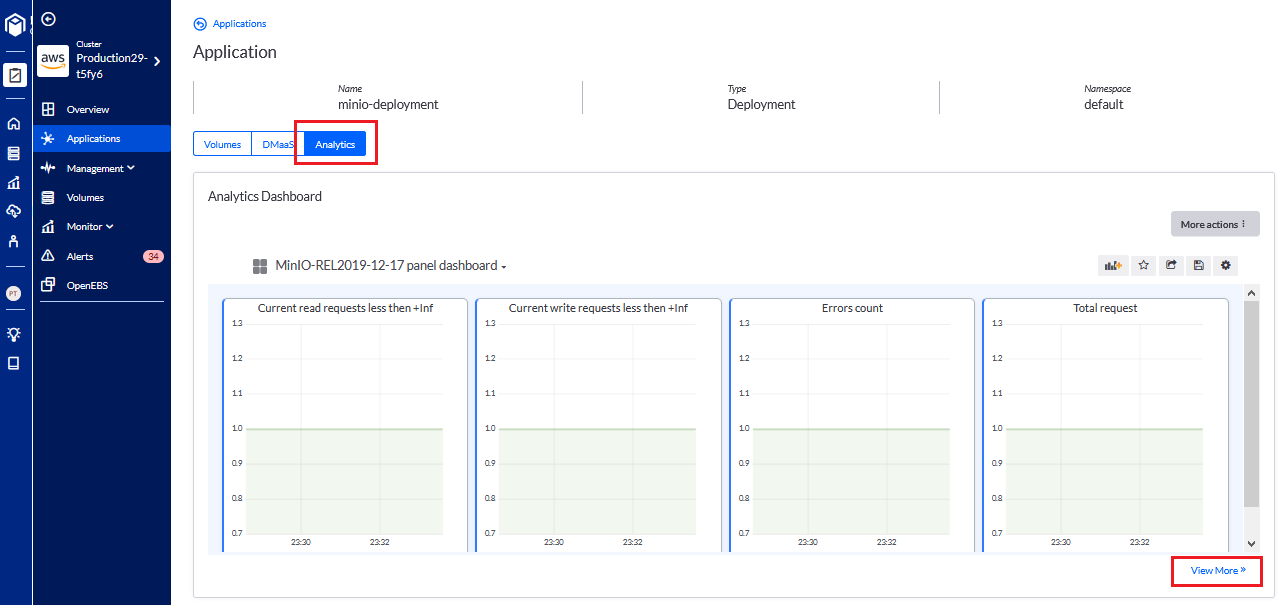1288x605 pixels.
Task: Open the MinIO-REL2019-12-17 panel dashboard dropdown
Action: tap(391, 266)
